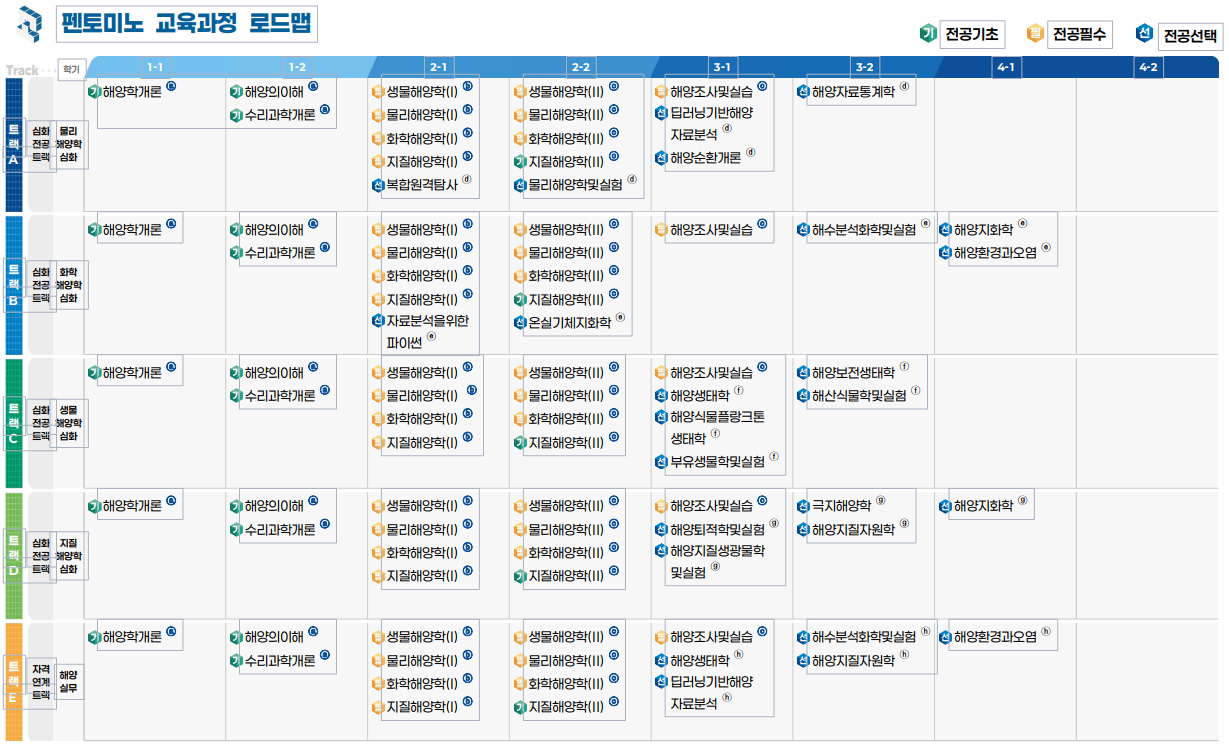Click the green 트랙 C color bar

tap(14, 422)
